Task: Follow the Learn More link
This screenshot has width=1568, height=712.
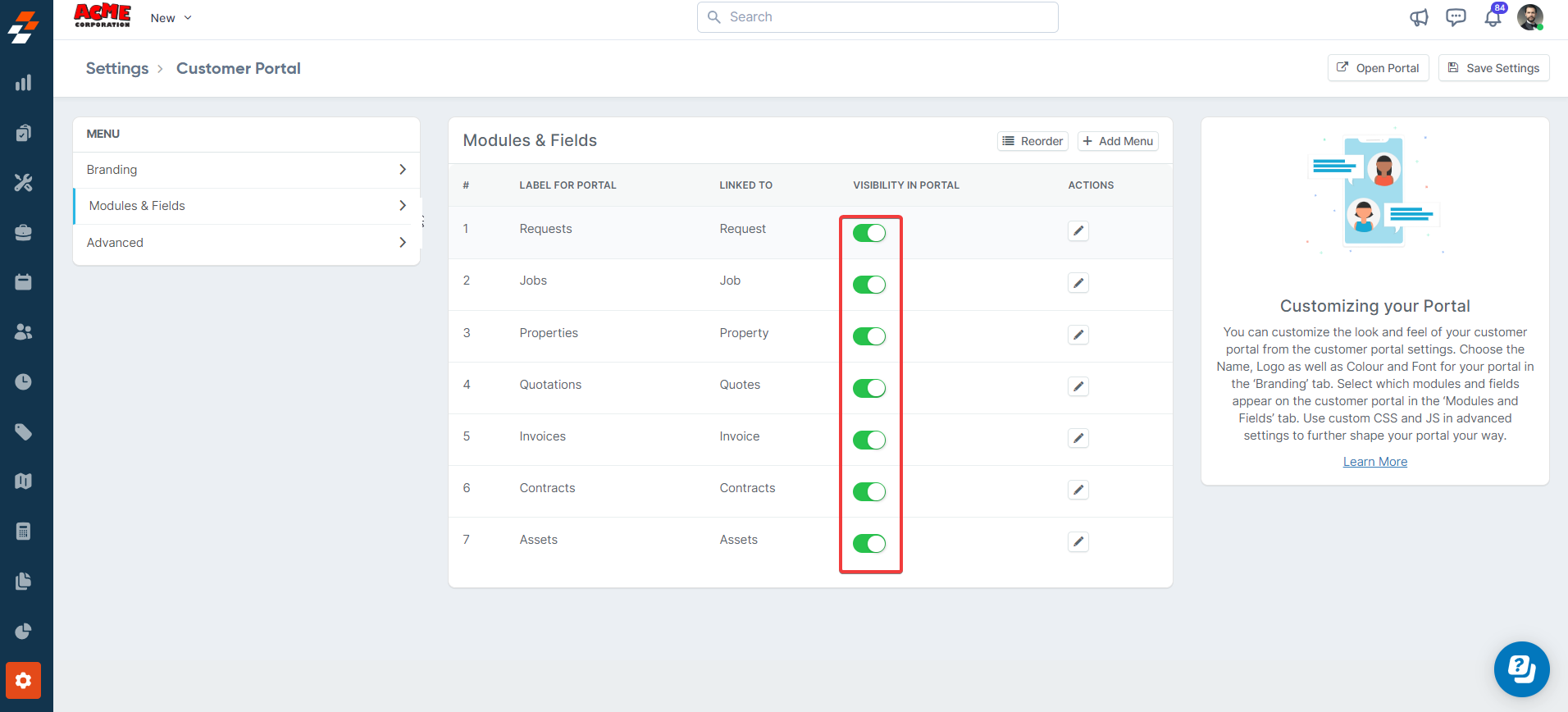Action: pyautogui.click(x=1374, y=462)
